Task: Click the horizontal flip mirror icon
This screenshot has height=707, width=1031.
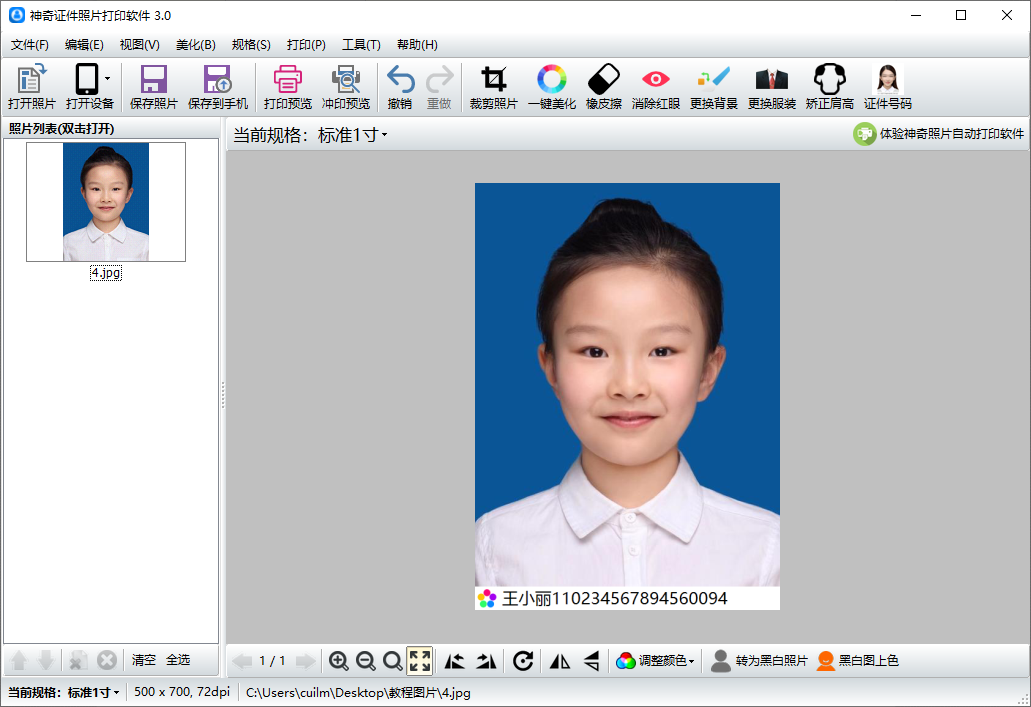Action: tap(560, 660)
